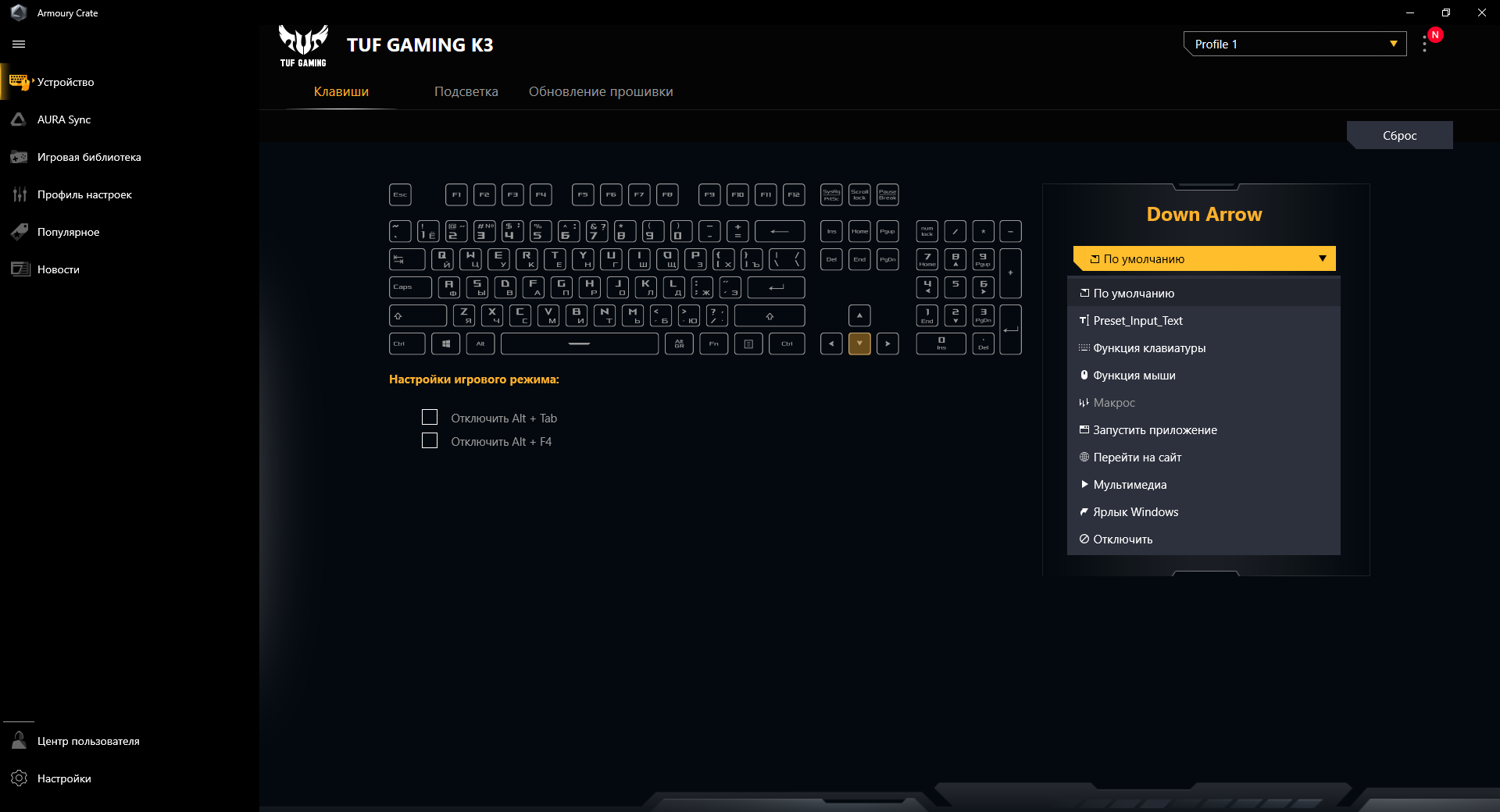Image resolution: width=1500 pixels, height=812 pixels.
Task: Minimize the Armoury Crate window
Action: click(x=1410, y=12)
